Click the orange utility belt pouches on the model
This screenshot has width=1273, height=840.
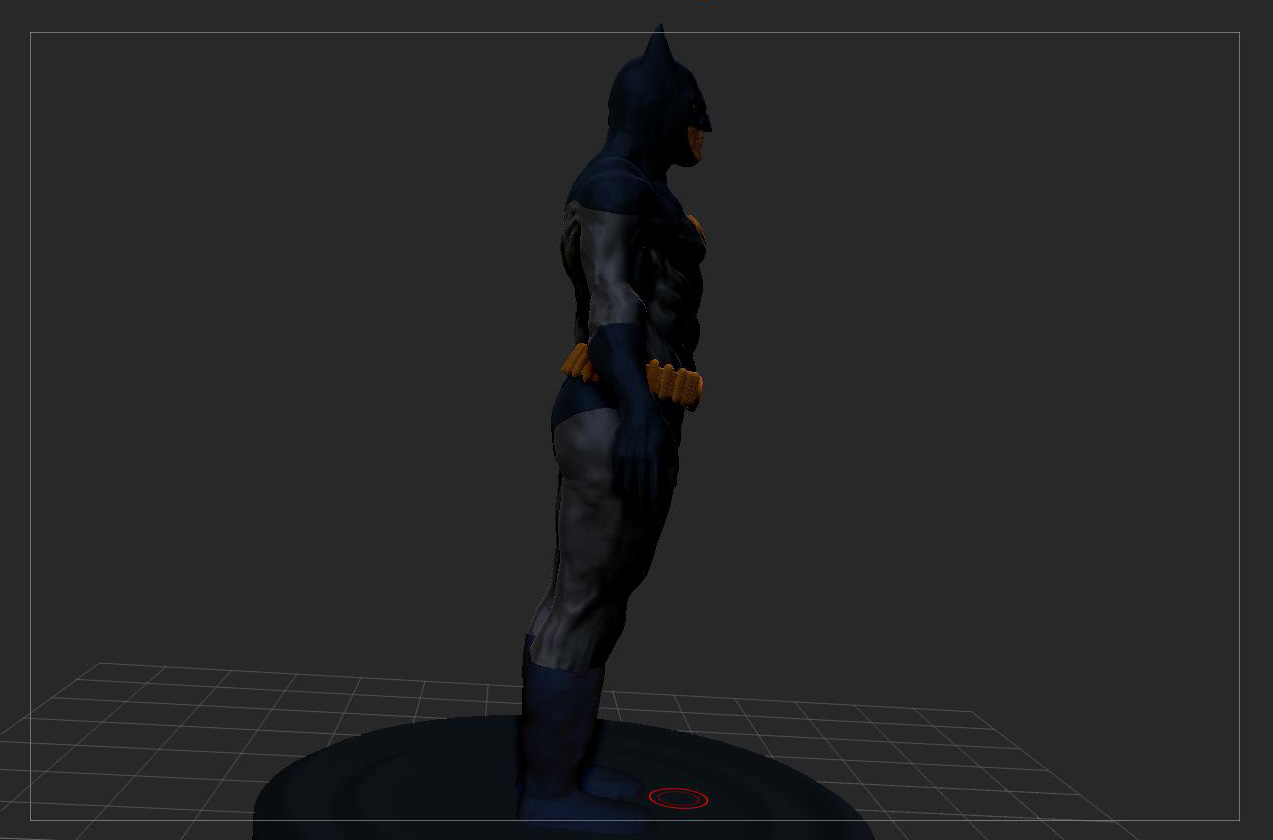(x=674, y=384)
